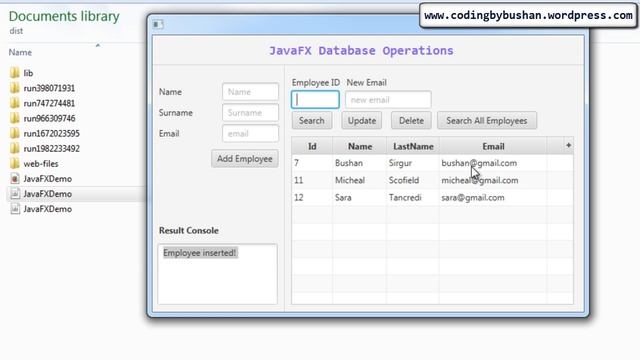Sort by the Email column header

[x=493, y=146]
